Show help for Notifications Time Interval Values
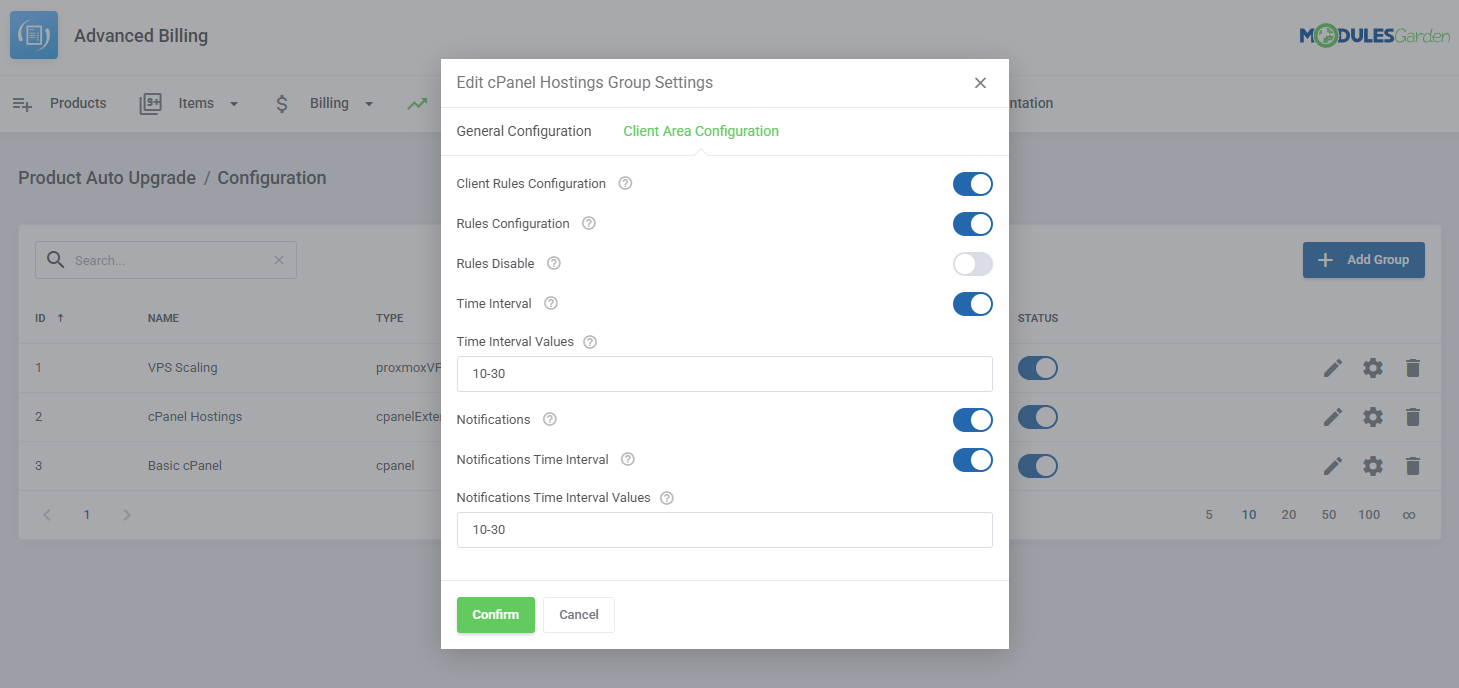The width and height of the screenshot is (1459, 688). point(667,497)
